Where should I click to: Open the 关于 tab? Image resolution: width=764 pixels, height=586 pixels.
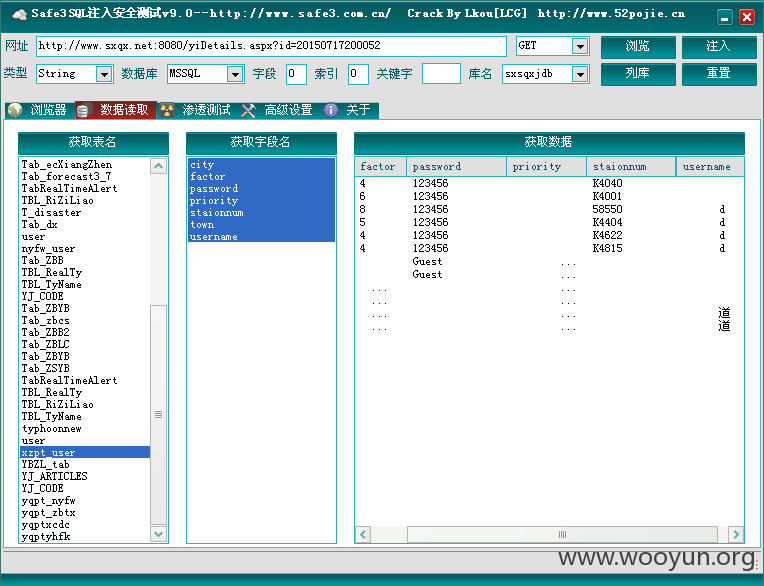[x=350, y=110]
